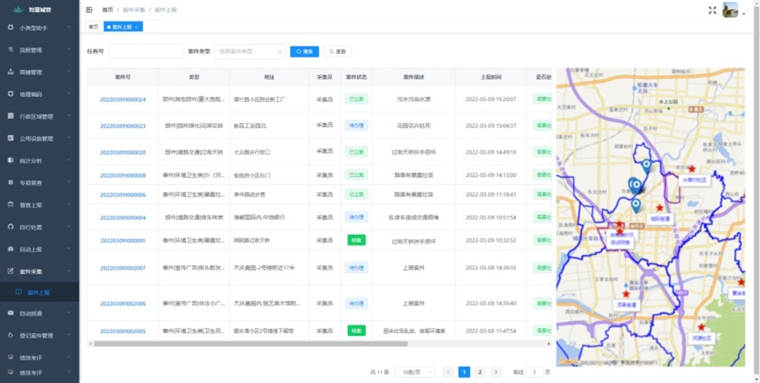Screen dimensions: 760x383
Task: Click the blue 搜索 search button
Action: coord(304,51)
